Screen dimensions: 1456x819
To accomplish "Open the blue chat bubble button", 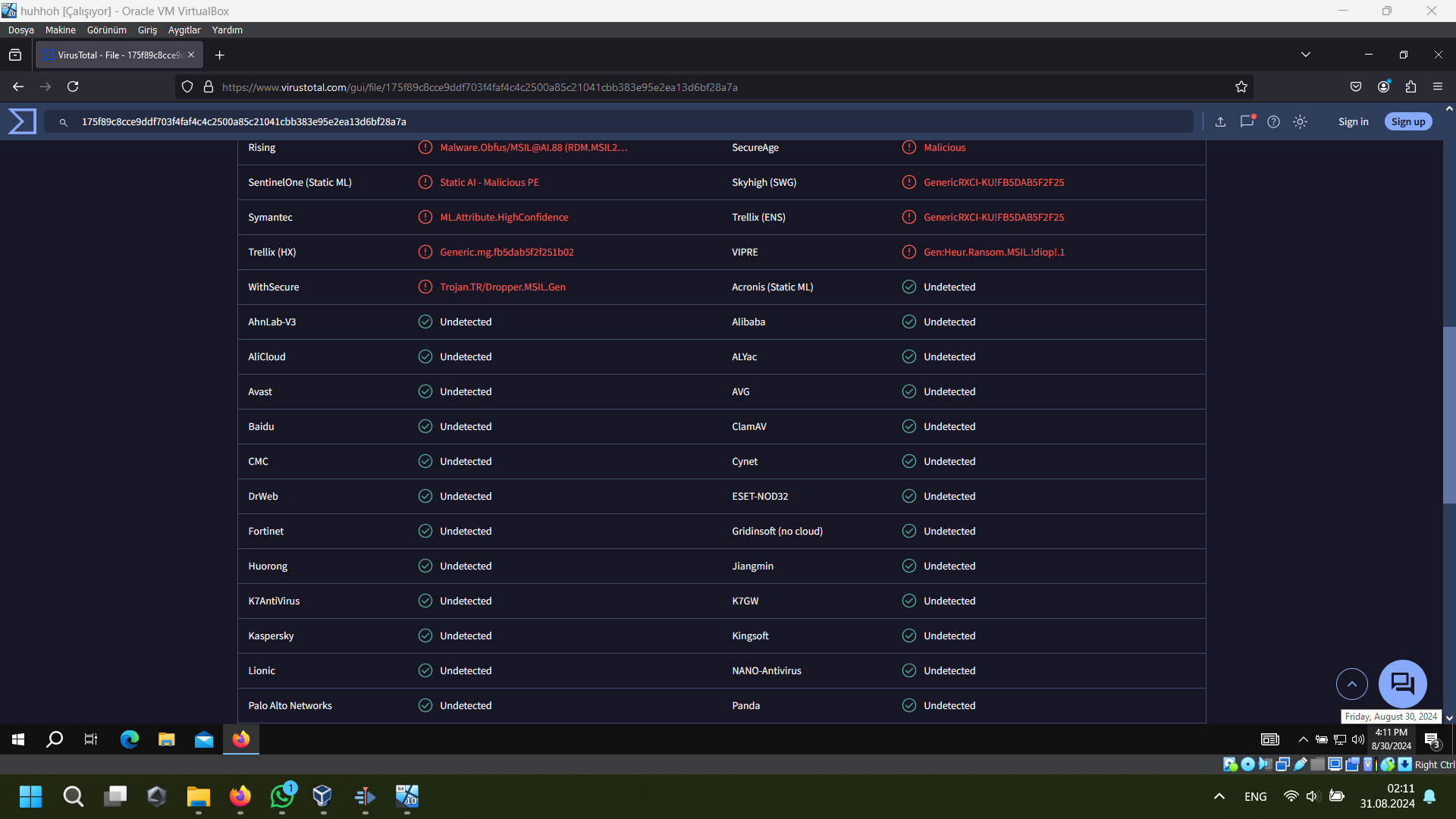I will click(1402, 684).
